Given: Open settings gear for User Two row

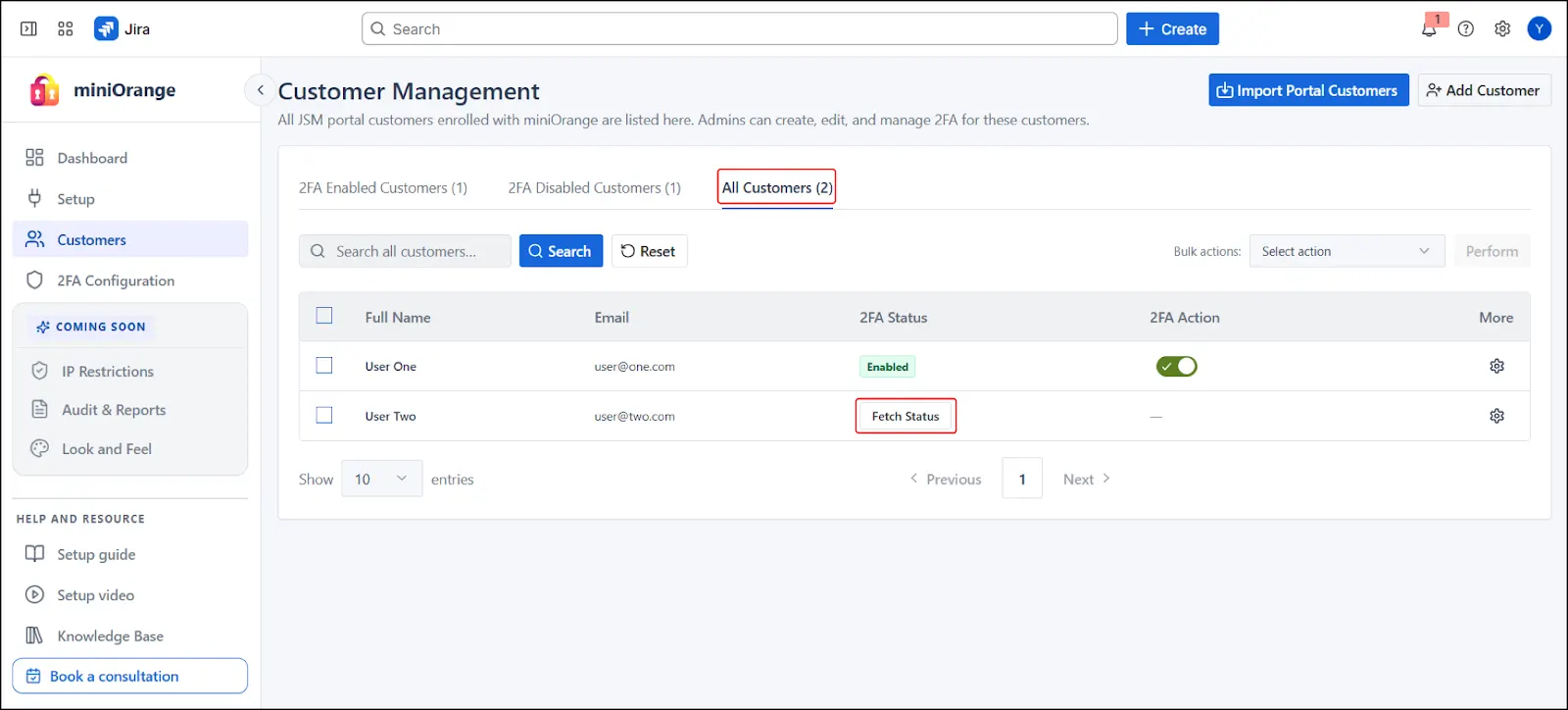Looking at the screenshot, I should (1496, 416).
